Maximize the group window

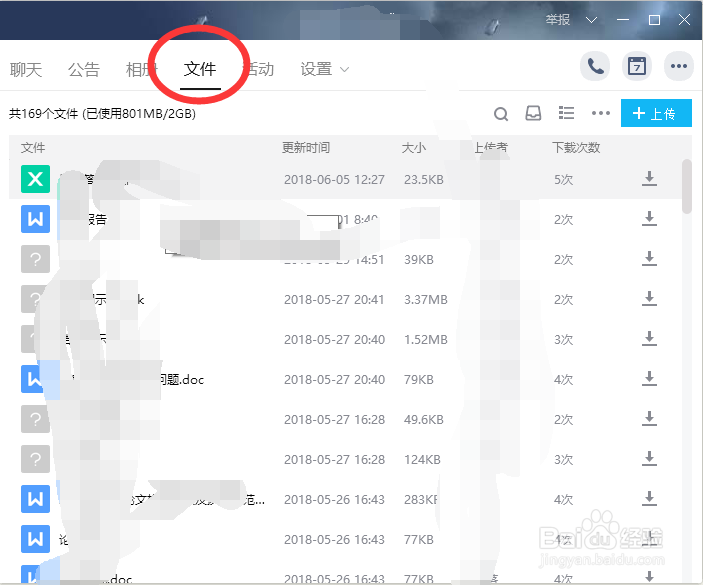[654, 20]
